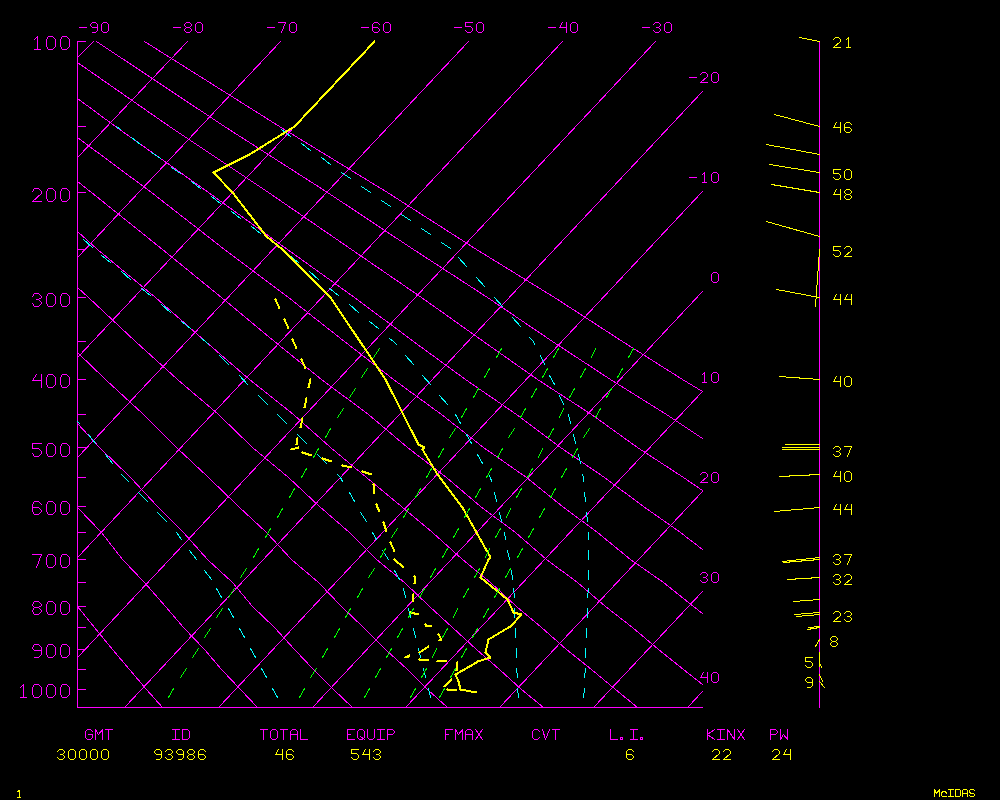Click the wind speed value 52

[842, 252]
